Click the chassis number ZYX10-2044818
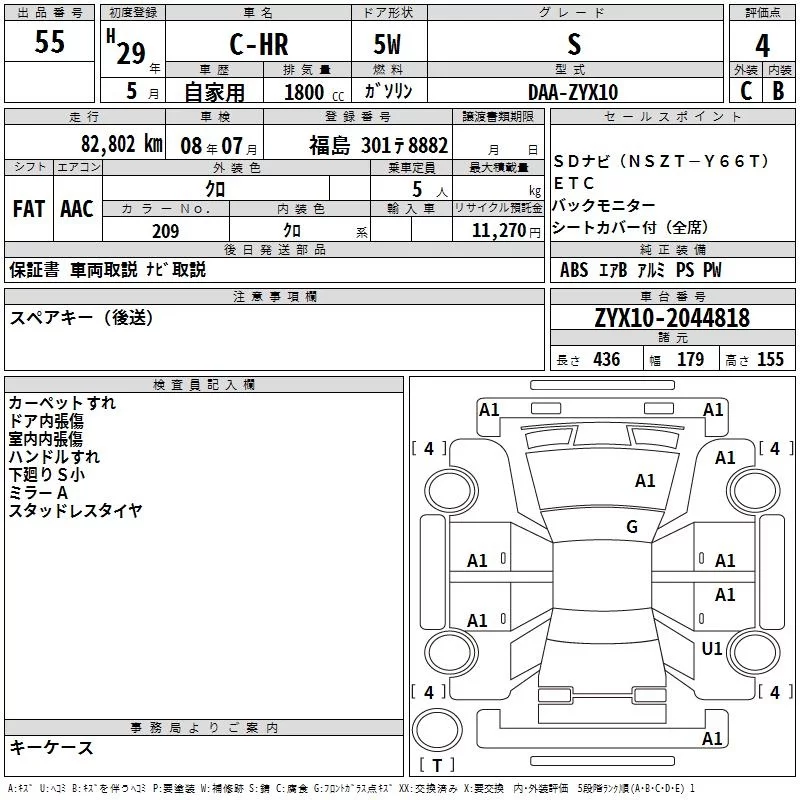800x800 pixels. pyautogui.click(x=671, y=318)
